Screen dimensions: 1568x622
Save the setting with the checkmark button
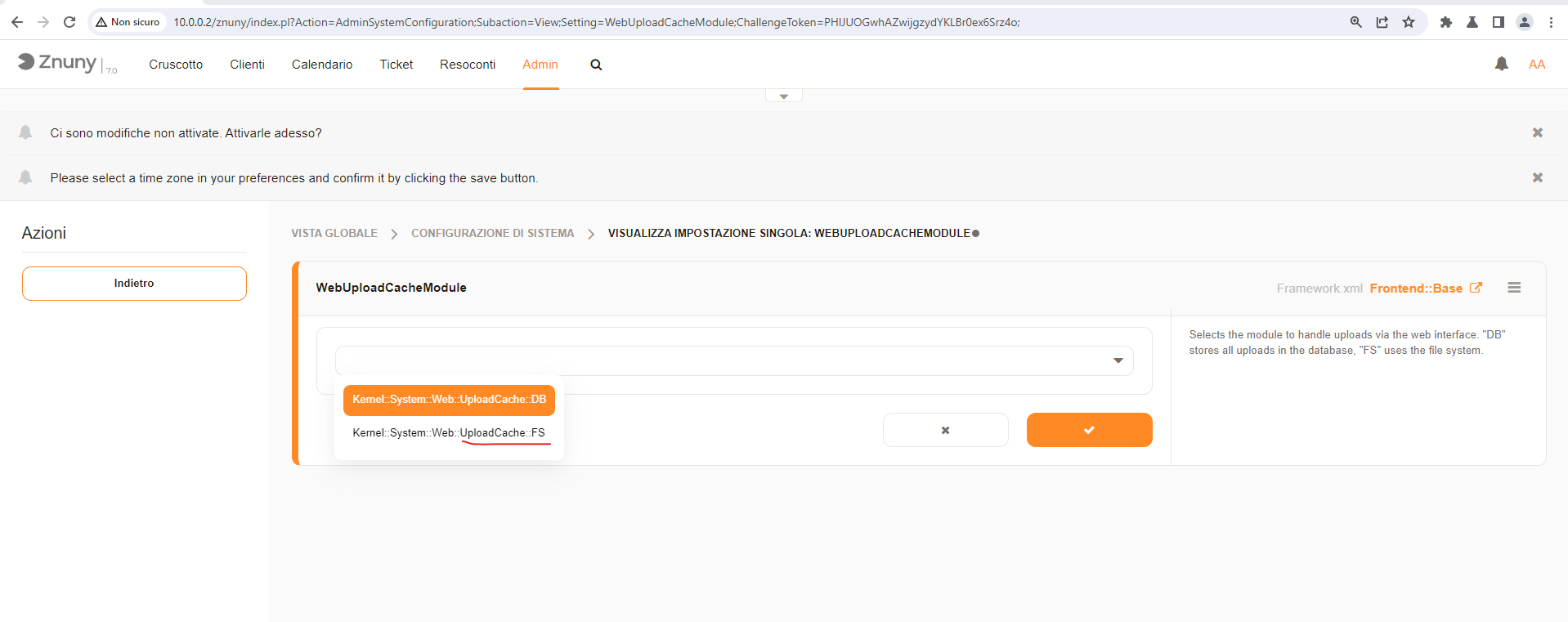coord(1090,430)
